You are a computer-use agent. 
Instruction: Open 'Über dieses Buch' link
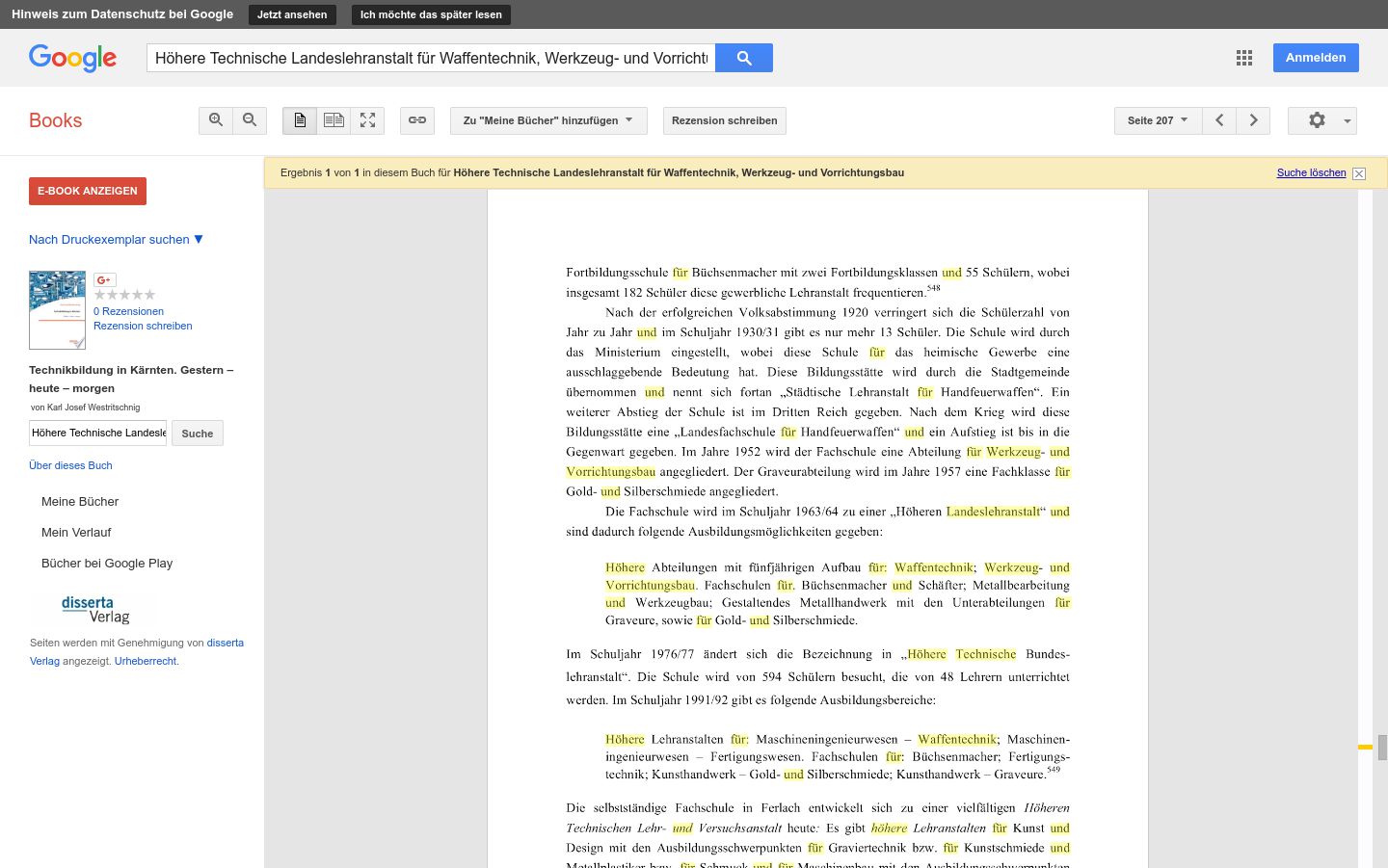click(x=70, y=465)
